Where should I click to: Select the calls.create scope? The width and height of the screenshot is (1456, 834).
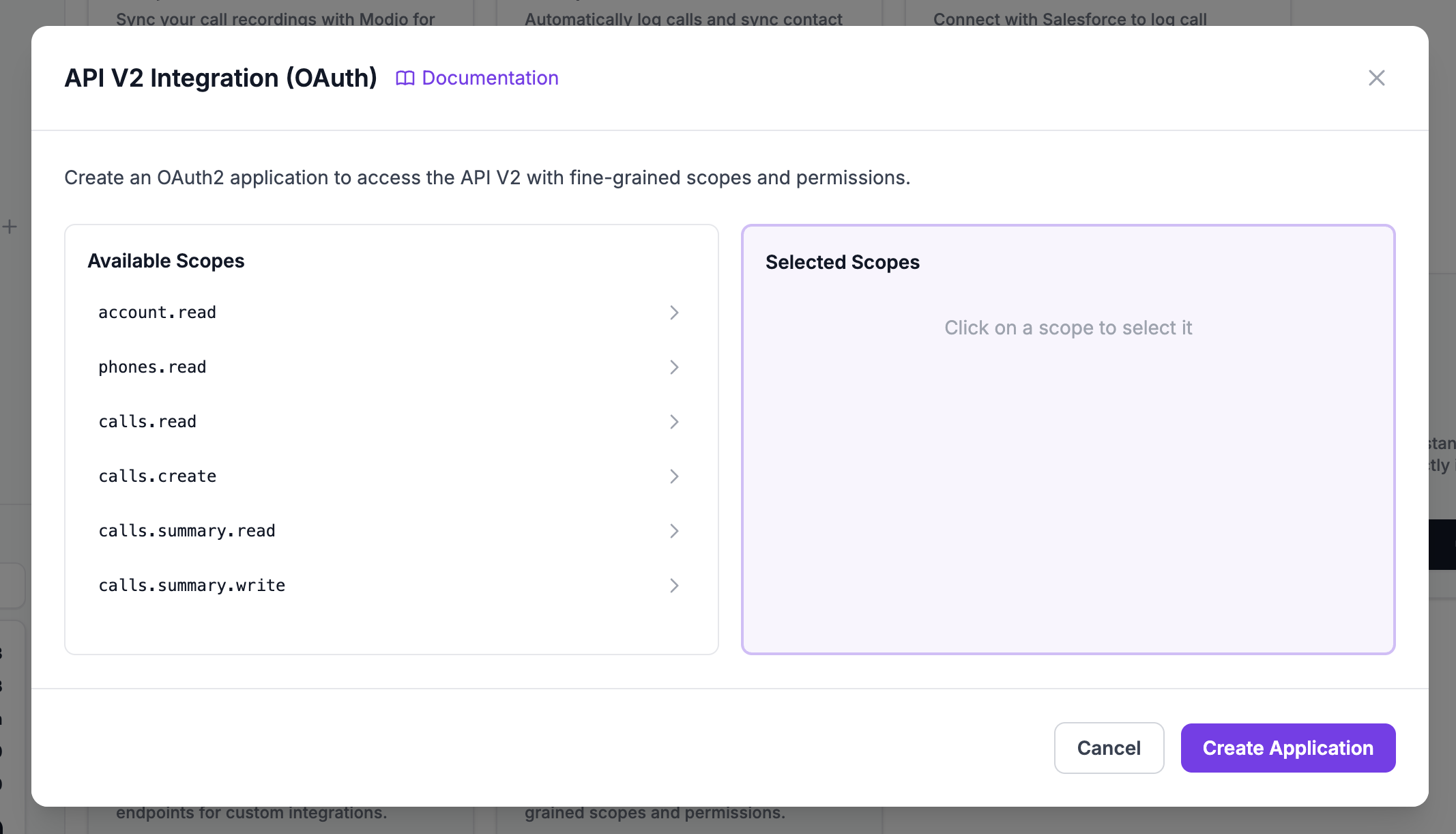coord(157,476)
